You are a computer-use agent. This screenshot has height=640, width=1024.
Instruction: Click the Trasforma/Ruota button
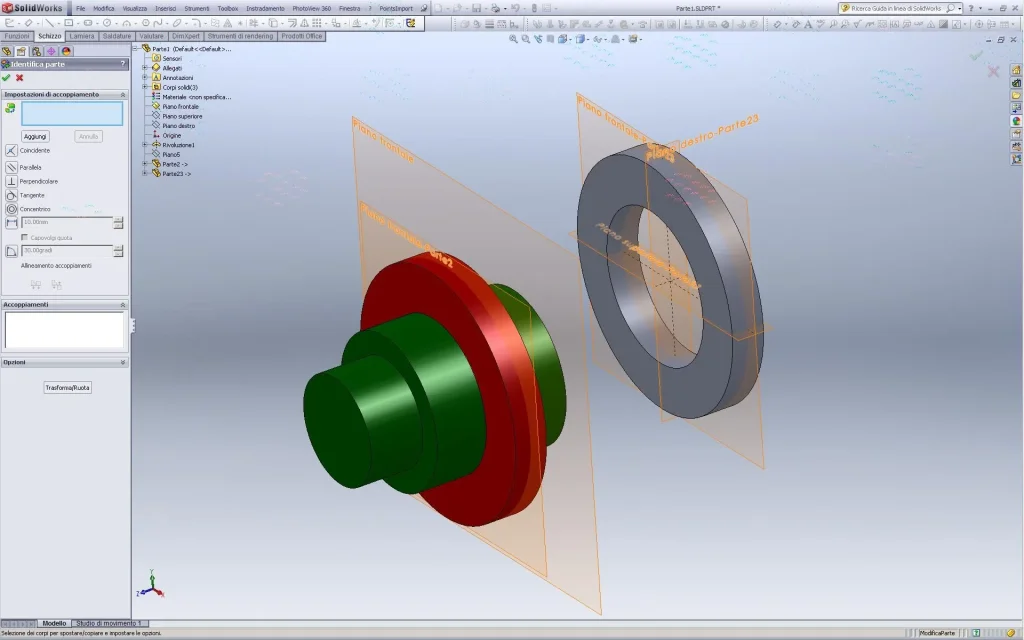click(x=67, y=388)
